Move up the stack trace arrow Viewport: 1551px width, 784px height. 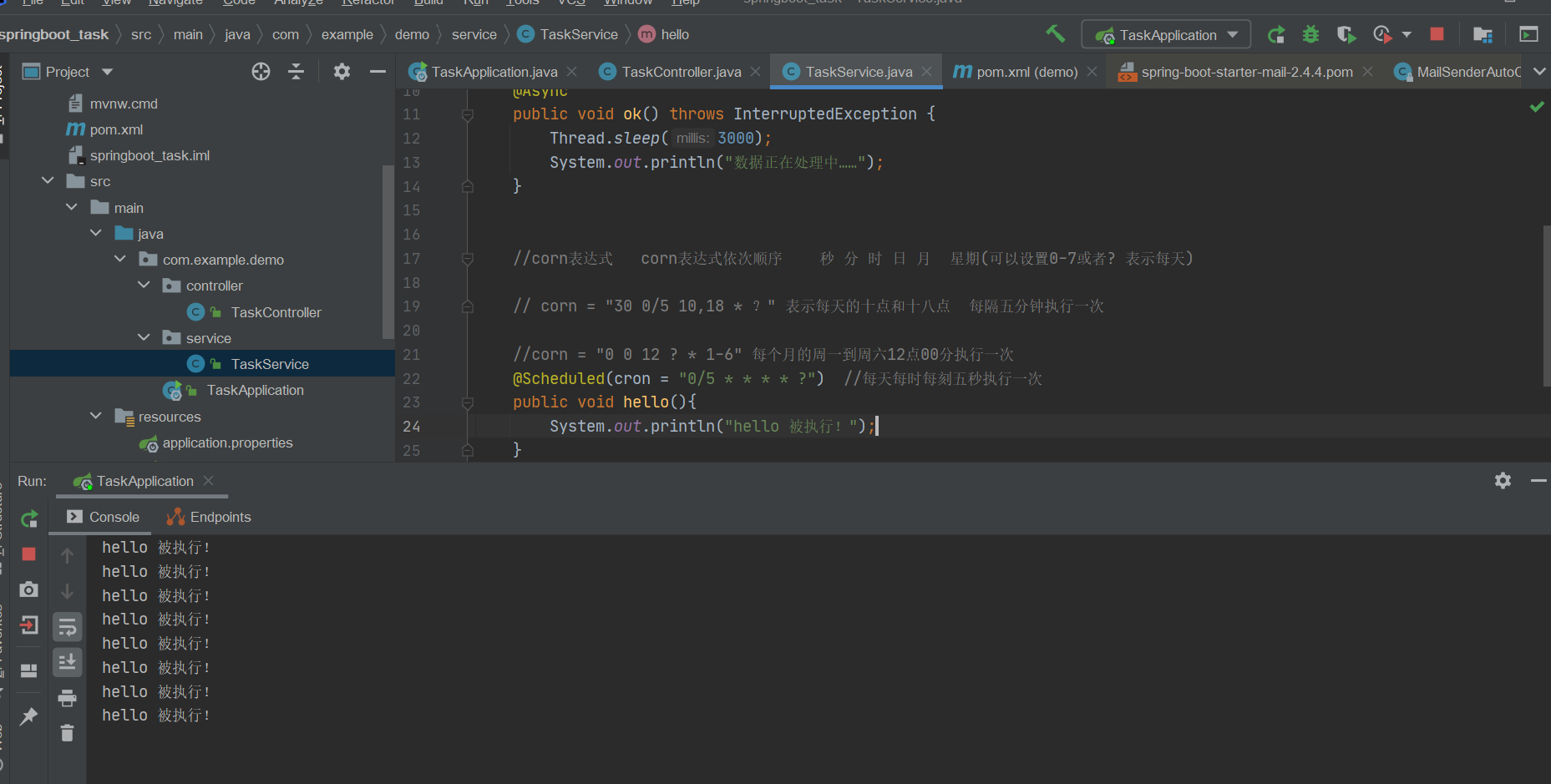pos(68,555)
